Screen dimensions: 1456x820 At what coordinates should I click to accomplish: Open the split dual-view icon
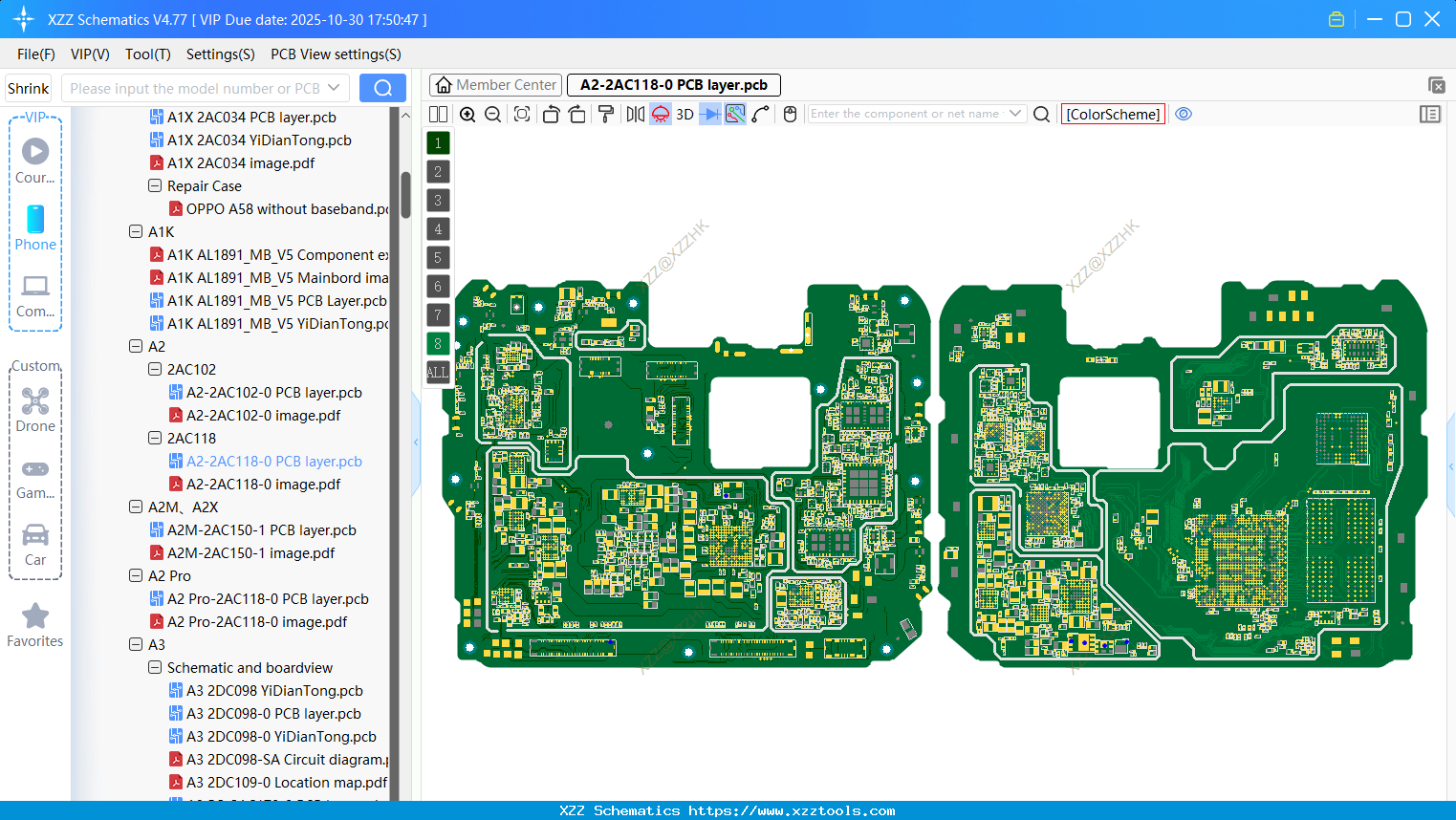click(x=439, y=114)
